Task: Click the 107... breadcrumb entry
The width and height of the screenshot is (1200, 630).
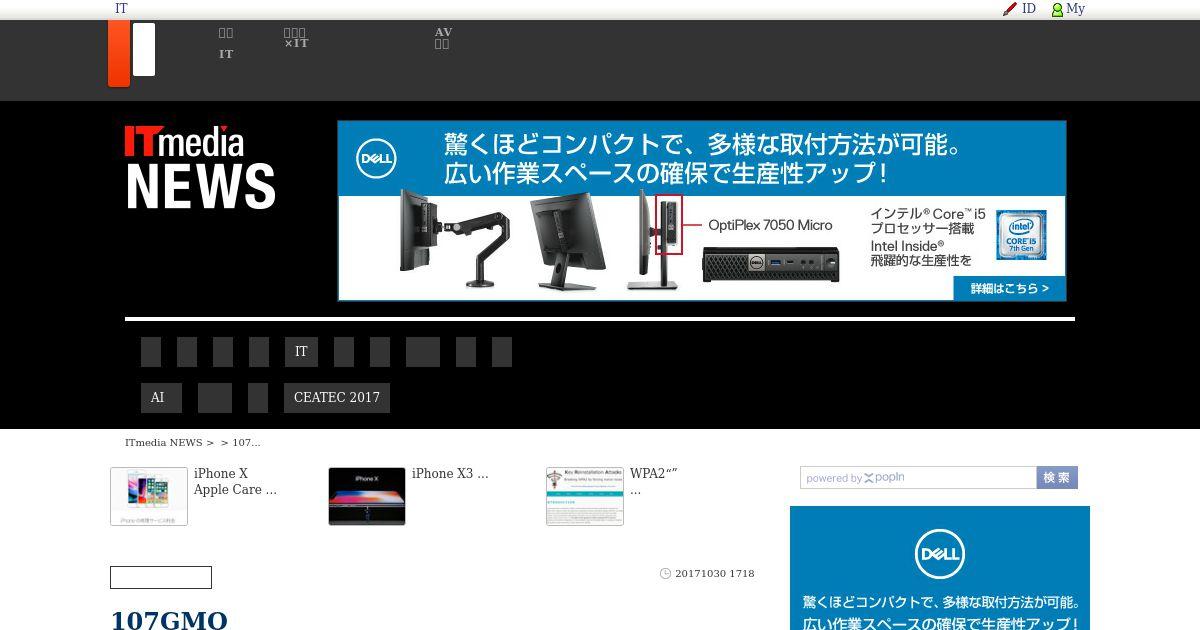Action: (x=246, y=442)
